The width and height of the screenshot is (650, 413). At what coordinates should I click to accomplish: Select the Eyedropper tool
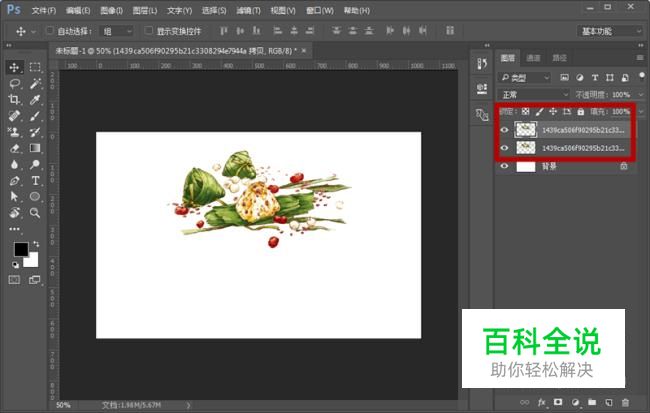35,100
